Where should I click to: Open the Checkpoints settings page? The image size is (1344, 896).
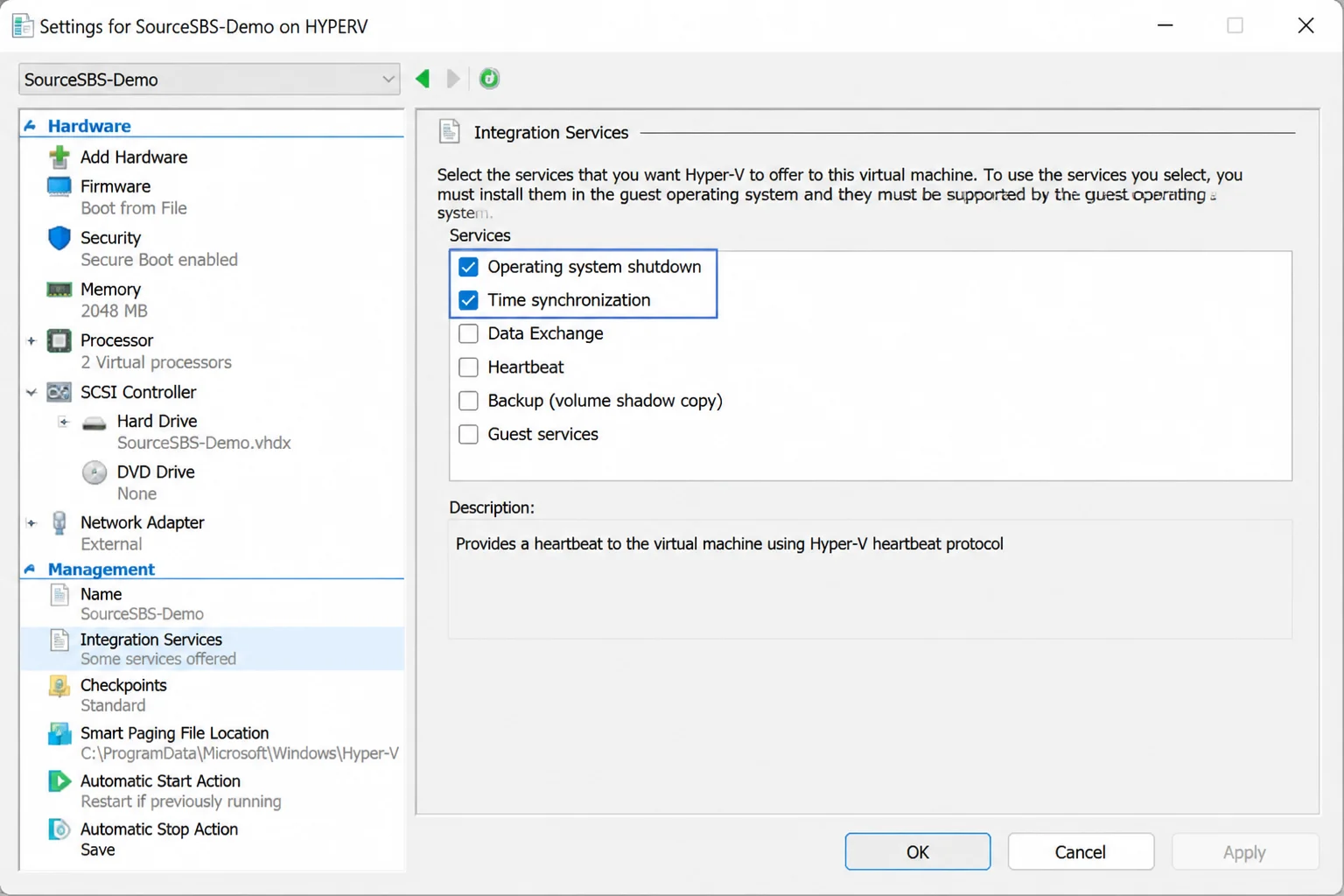coord(123,685)
